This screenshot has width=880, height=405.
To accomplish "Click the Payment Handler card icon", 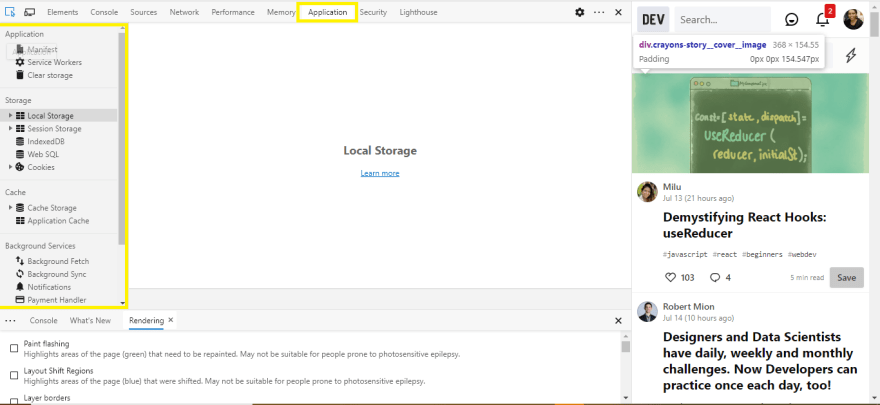I will pos(20,300).
